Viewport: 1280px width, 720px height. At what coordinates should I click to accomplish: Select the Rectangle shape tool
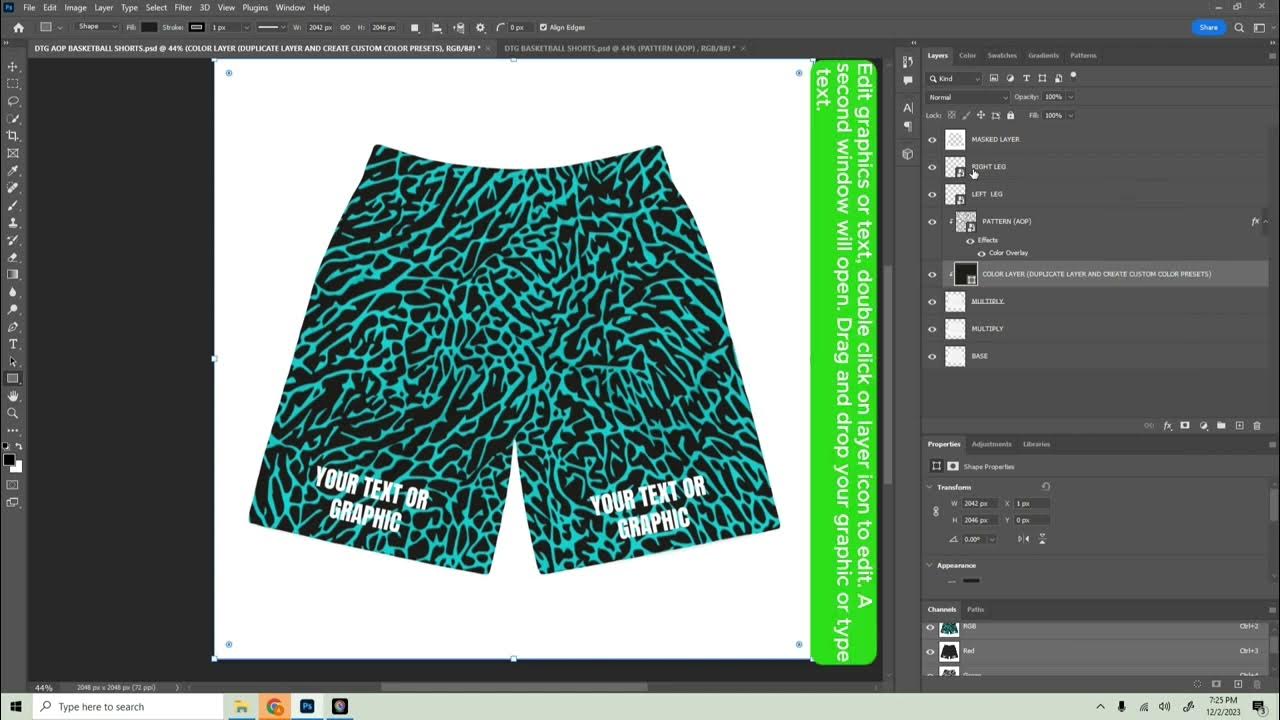[x=13, y=378]
